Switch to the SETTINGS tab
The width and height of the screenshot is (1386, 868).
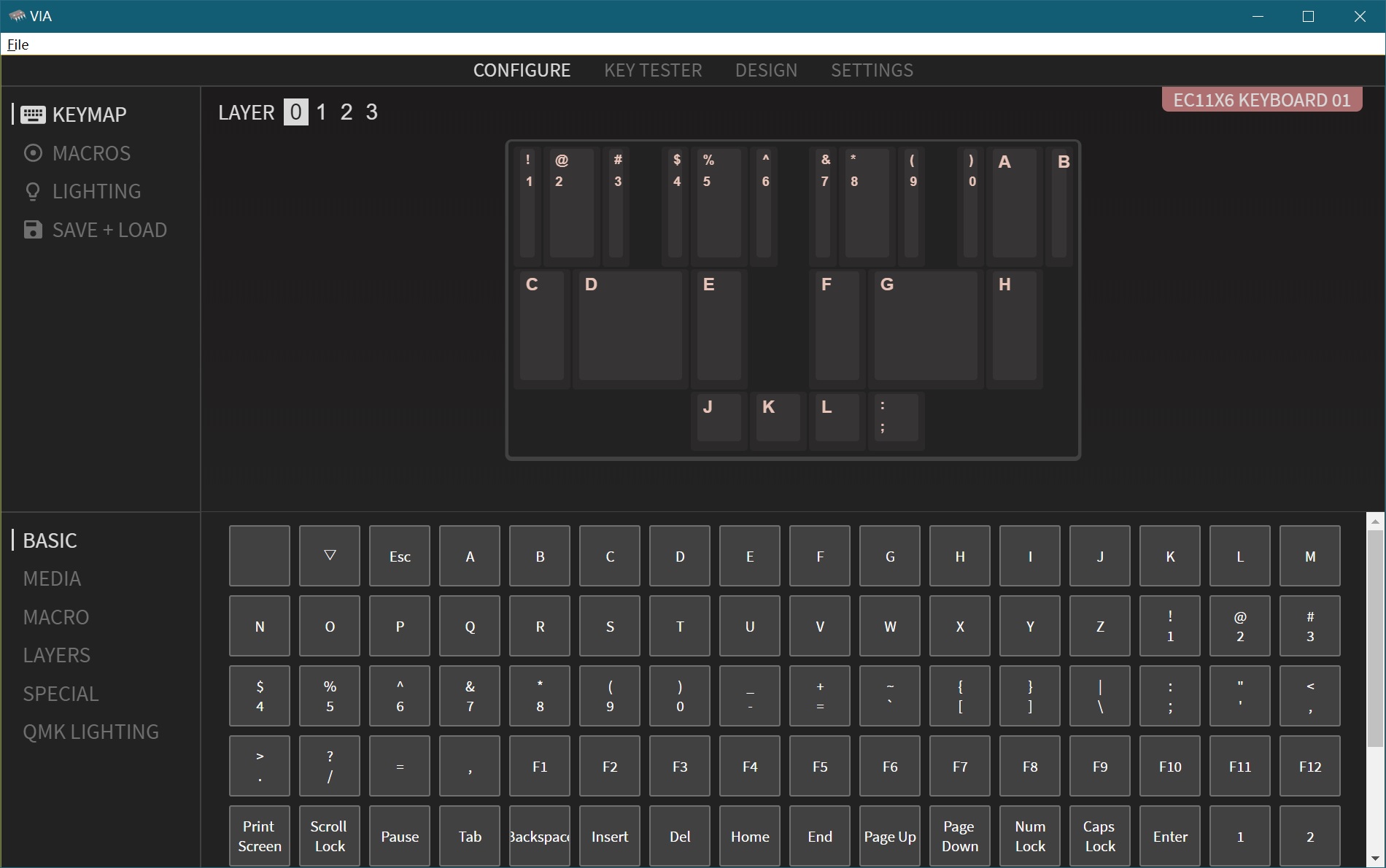[872, 70]
